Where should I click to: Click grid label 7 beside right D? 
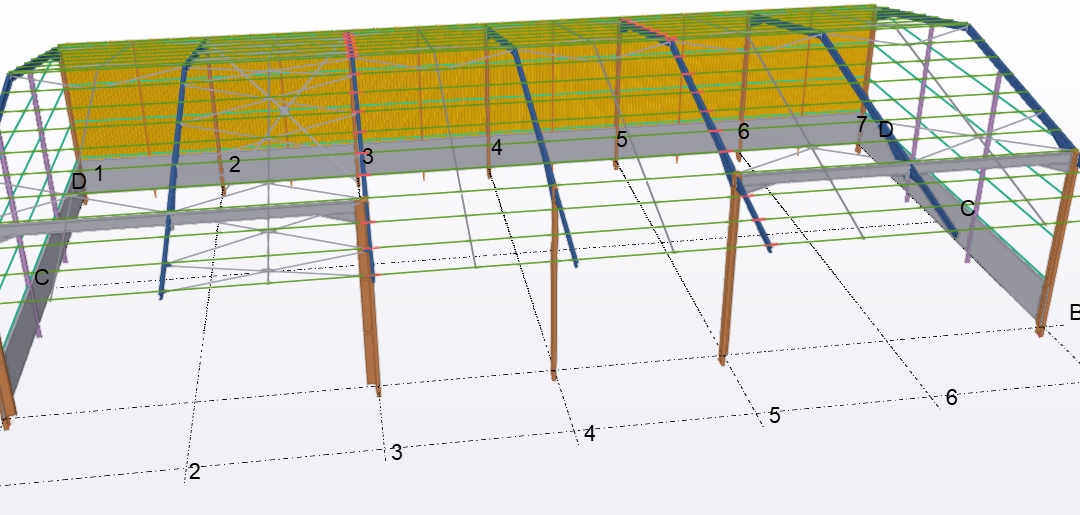pyautogui.click(x=862, y=124)
